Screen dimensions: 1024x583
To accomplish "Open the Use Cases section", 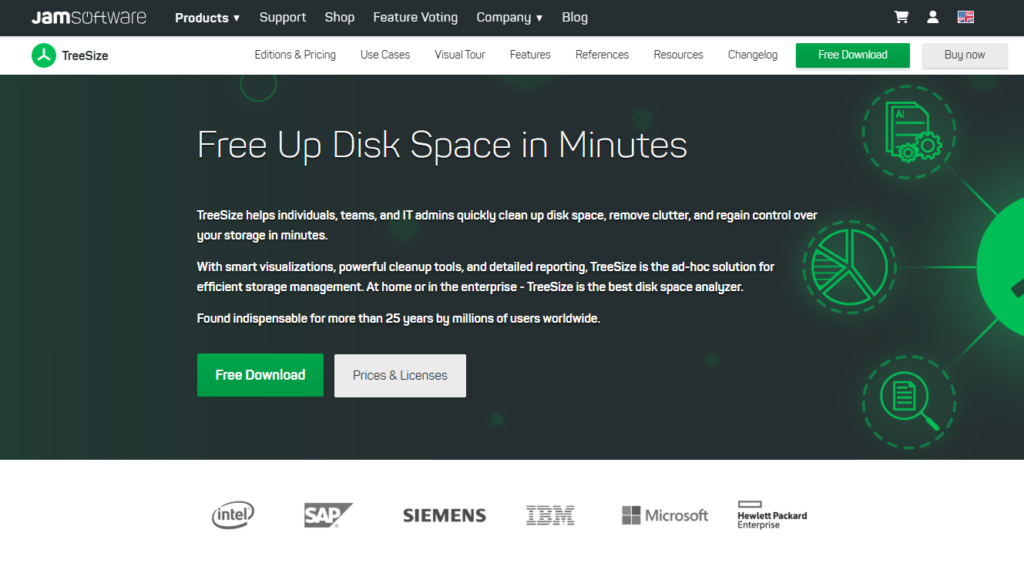I will (385, 55).
